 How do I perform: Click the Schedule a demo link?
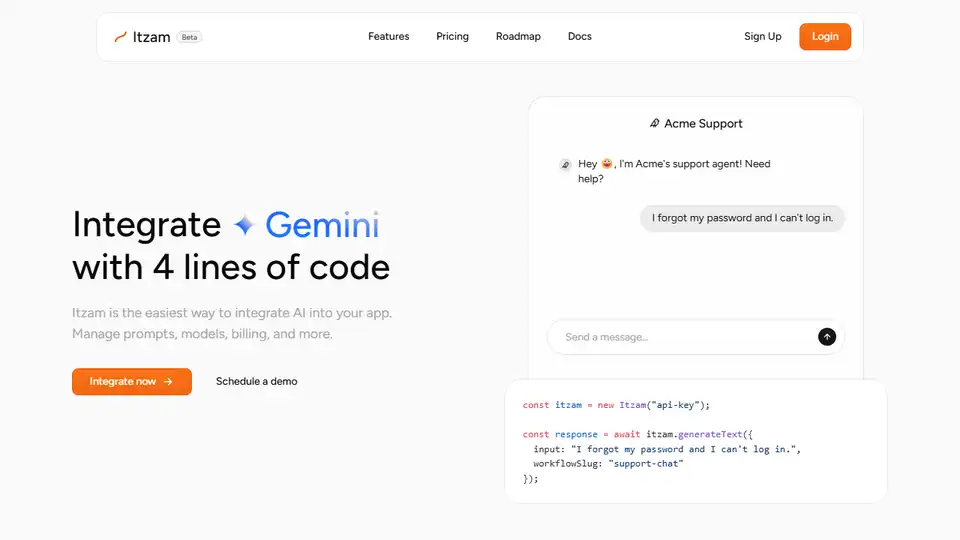point(256,382)
